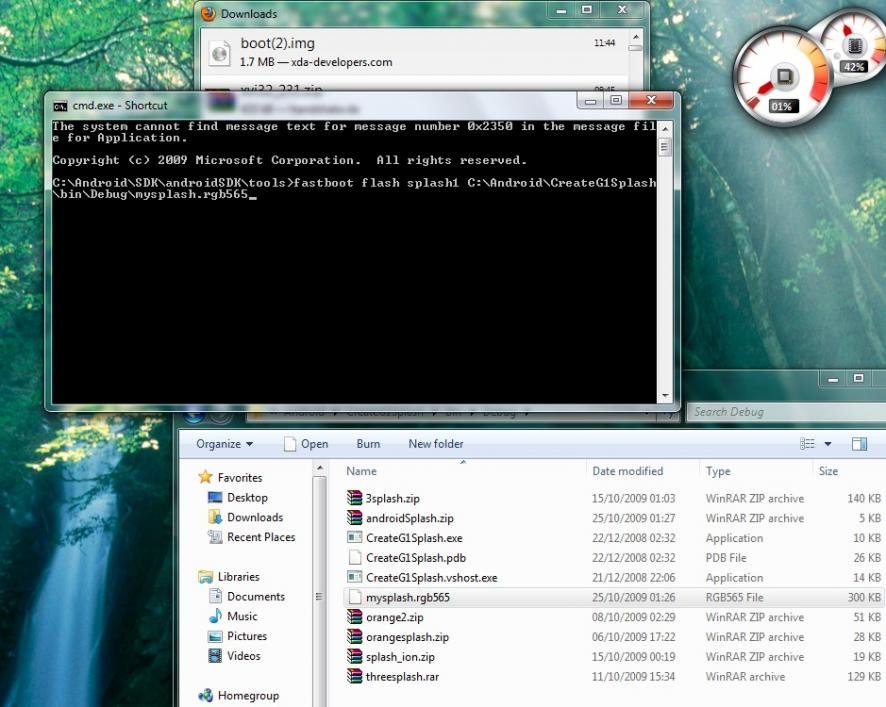The height and width of the screenshot is (707, 886).
Task: Select Libraries in the navigation pane
Action: click(238, 576)
